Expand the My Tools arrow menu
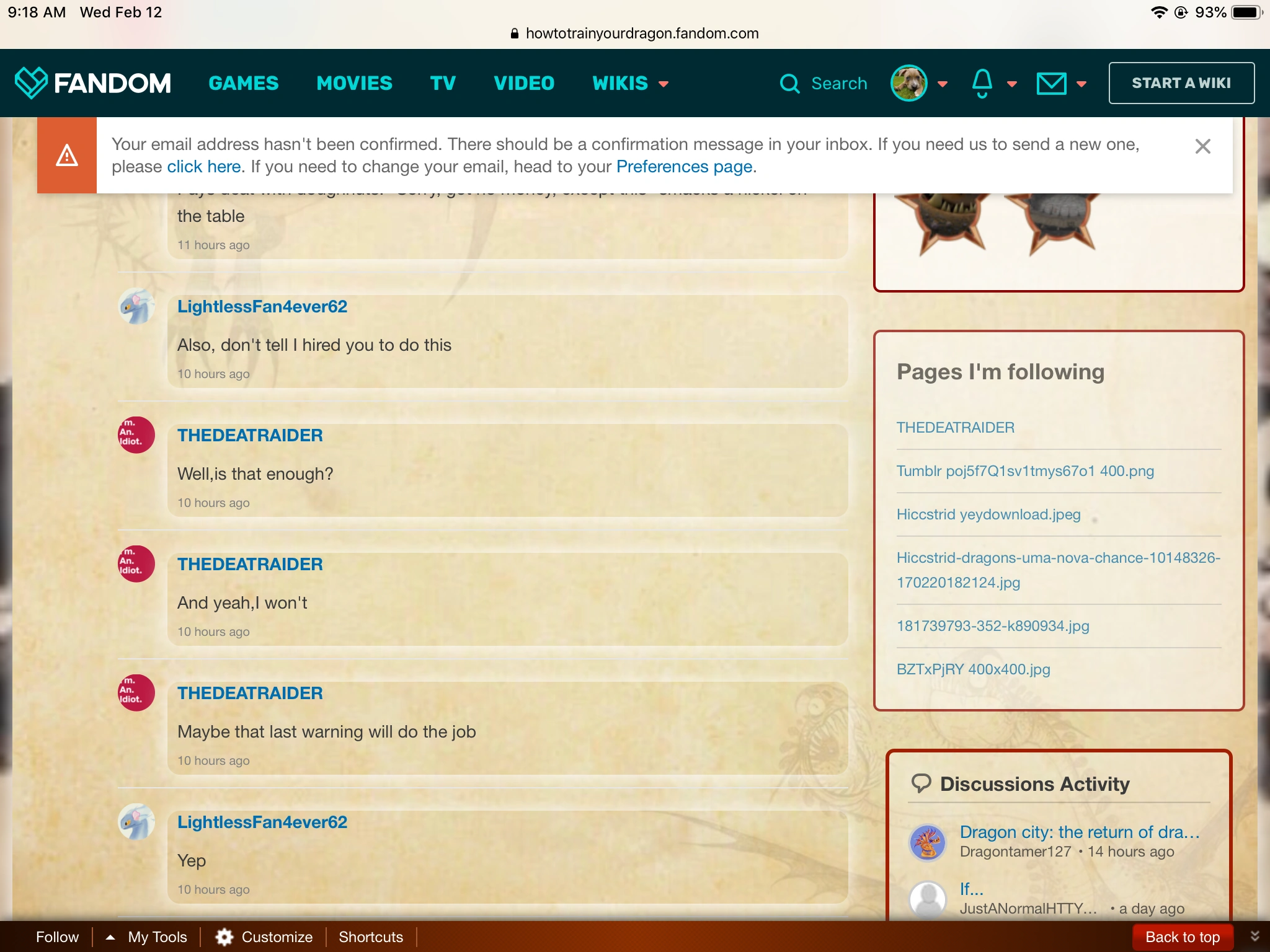This screenshot has width=1270, height=952. click(110, 937)
